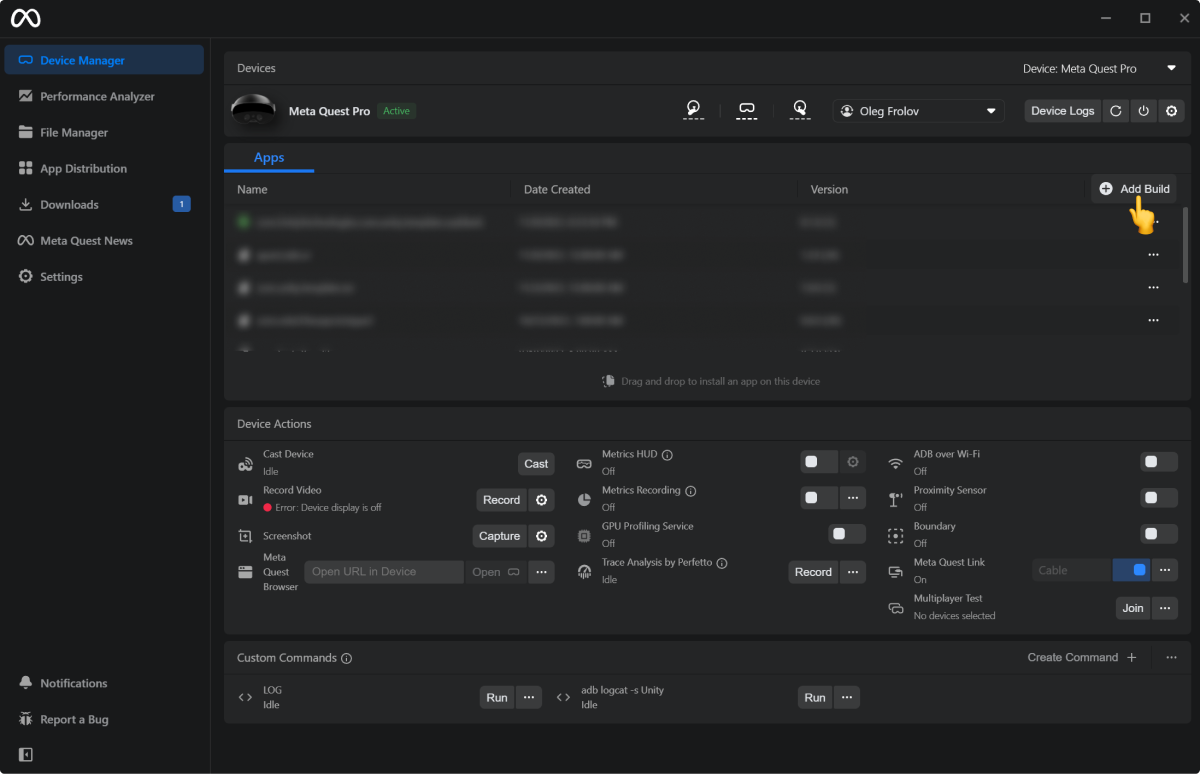Image resolution: width=1200 pixels, height=774 pixels.
Task: Open Downloads section
Action: click(104, 204)
